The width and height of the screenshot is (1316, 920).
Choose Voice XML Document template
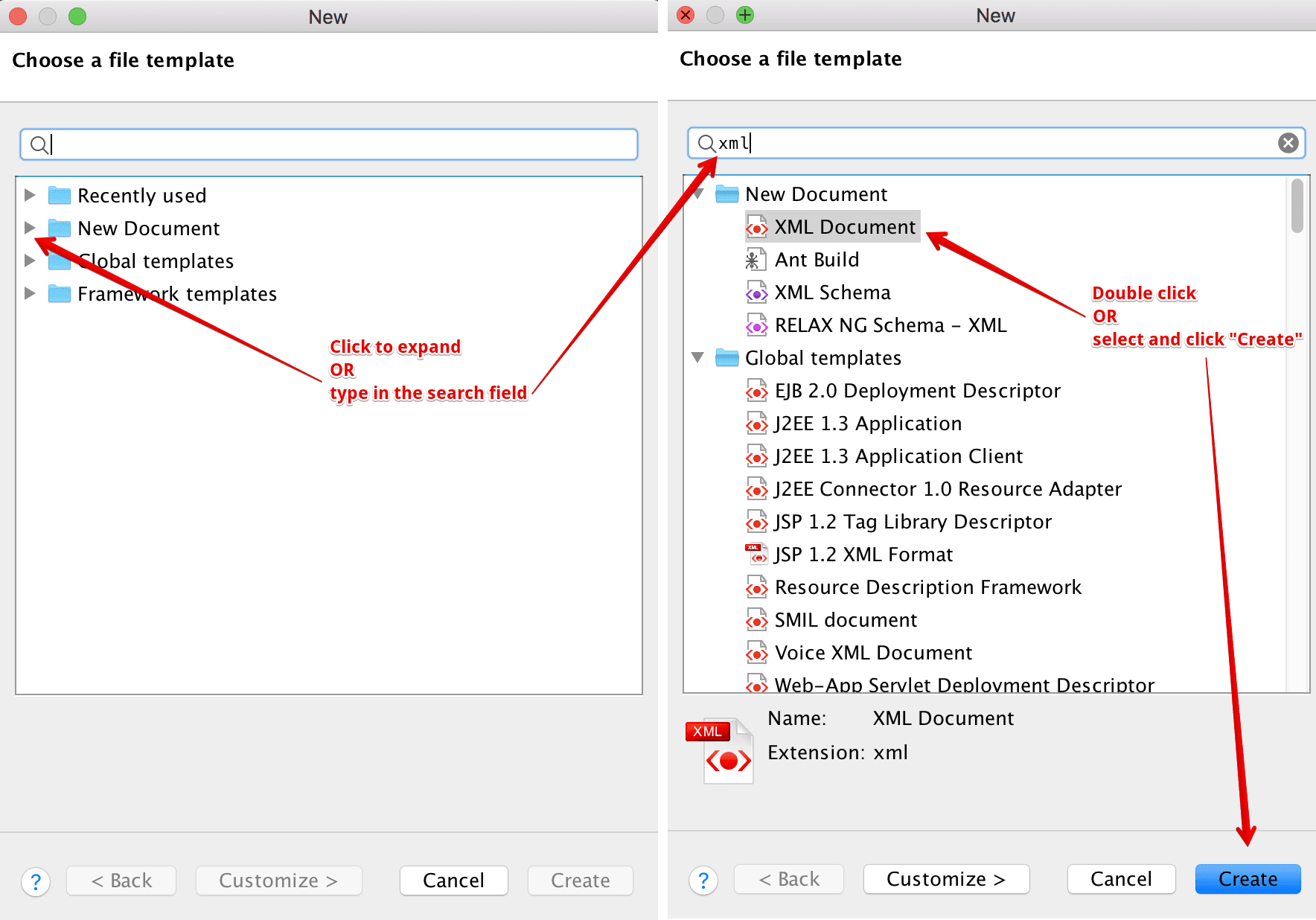[872, 653]
